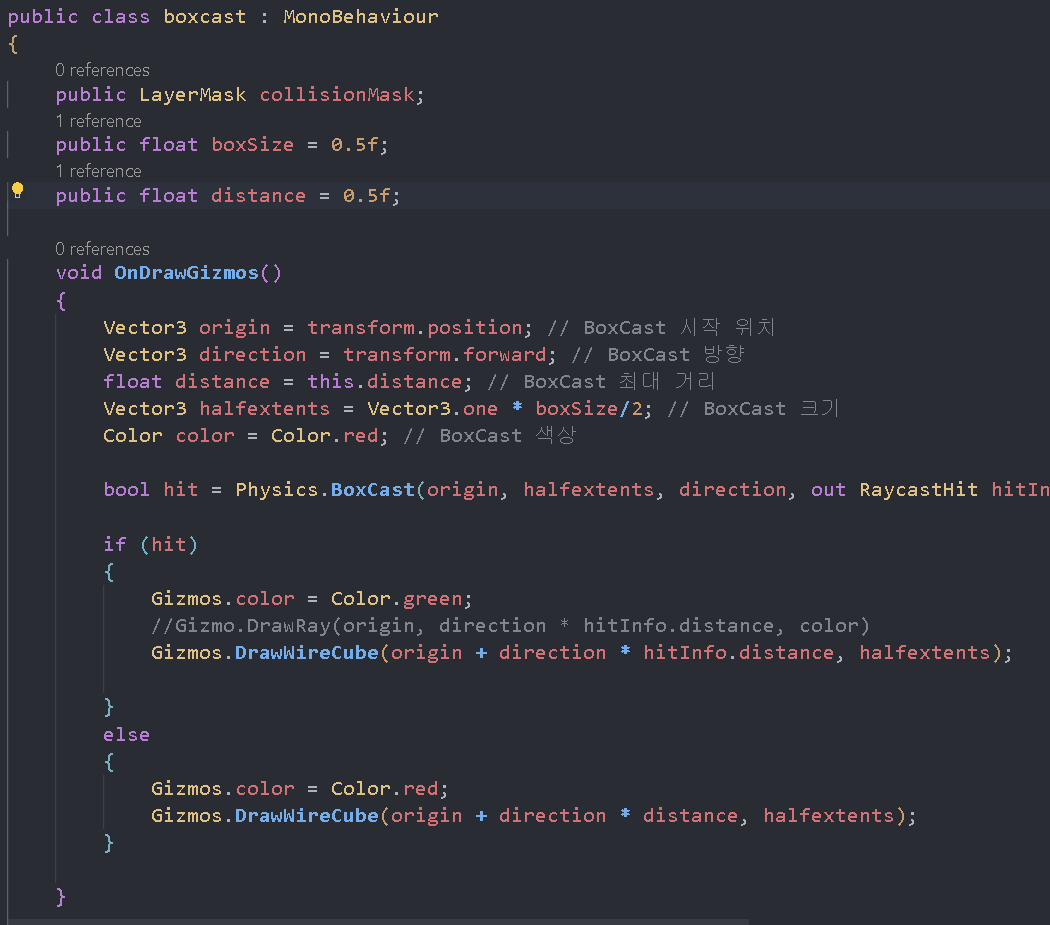
Task: Click 'RaycastHit' type name
Action: pos(919,490)
